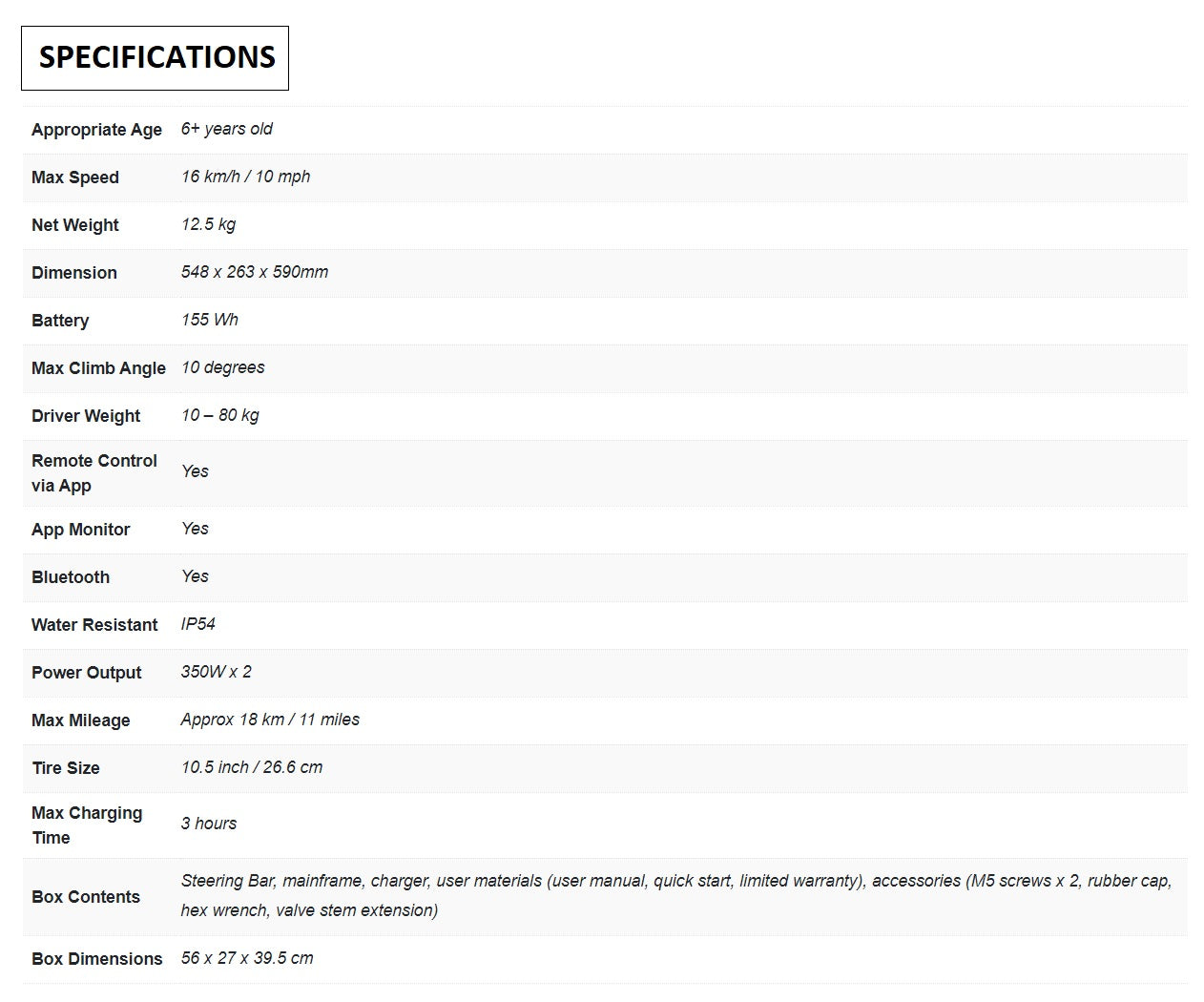Click the 548 x 263 x 590mm dimension value

point(255,272)
